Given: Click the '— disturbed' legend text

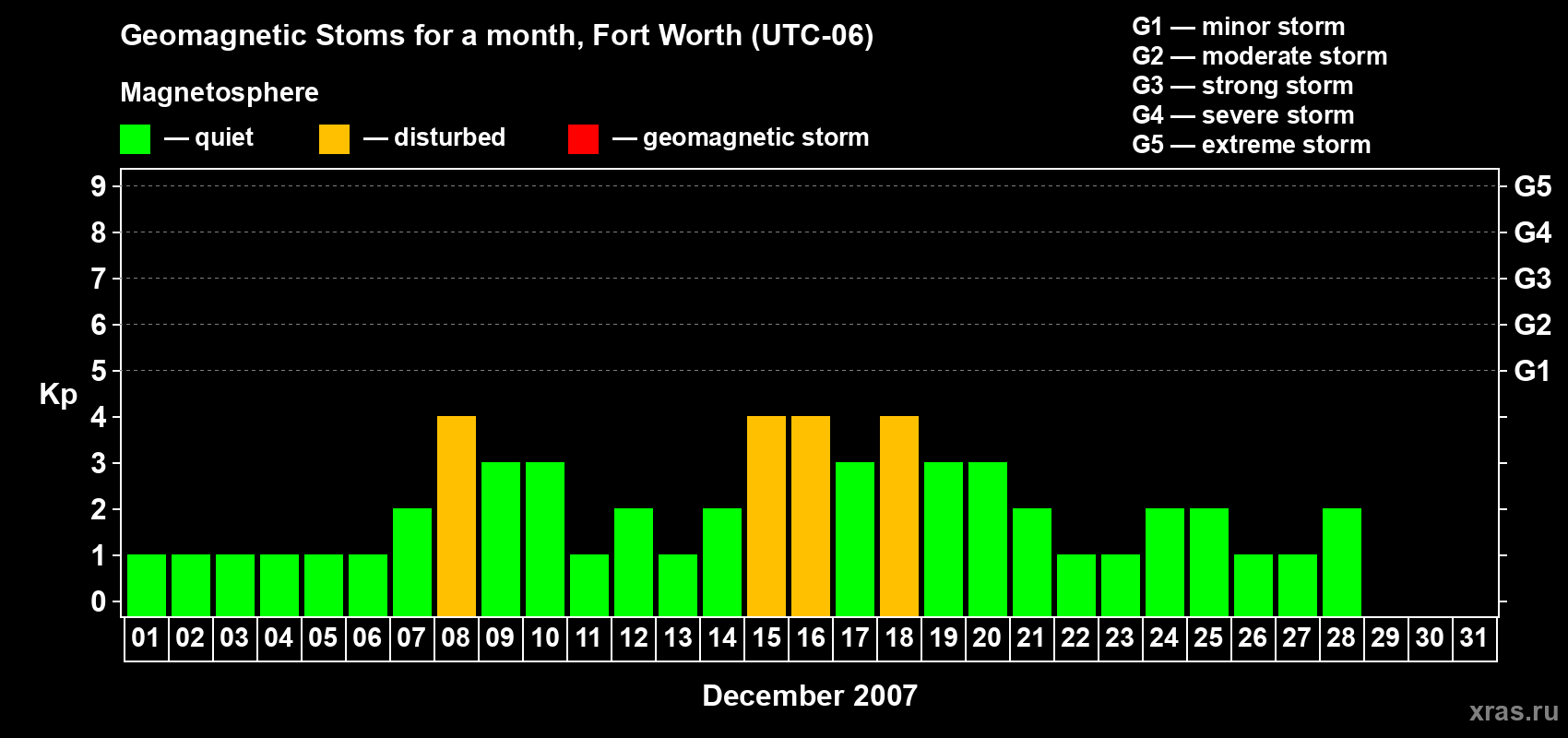Looking at the screenshot, I should 434,137.
